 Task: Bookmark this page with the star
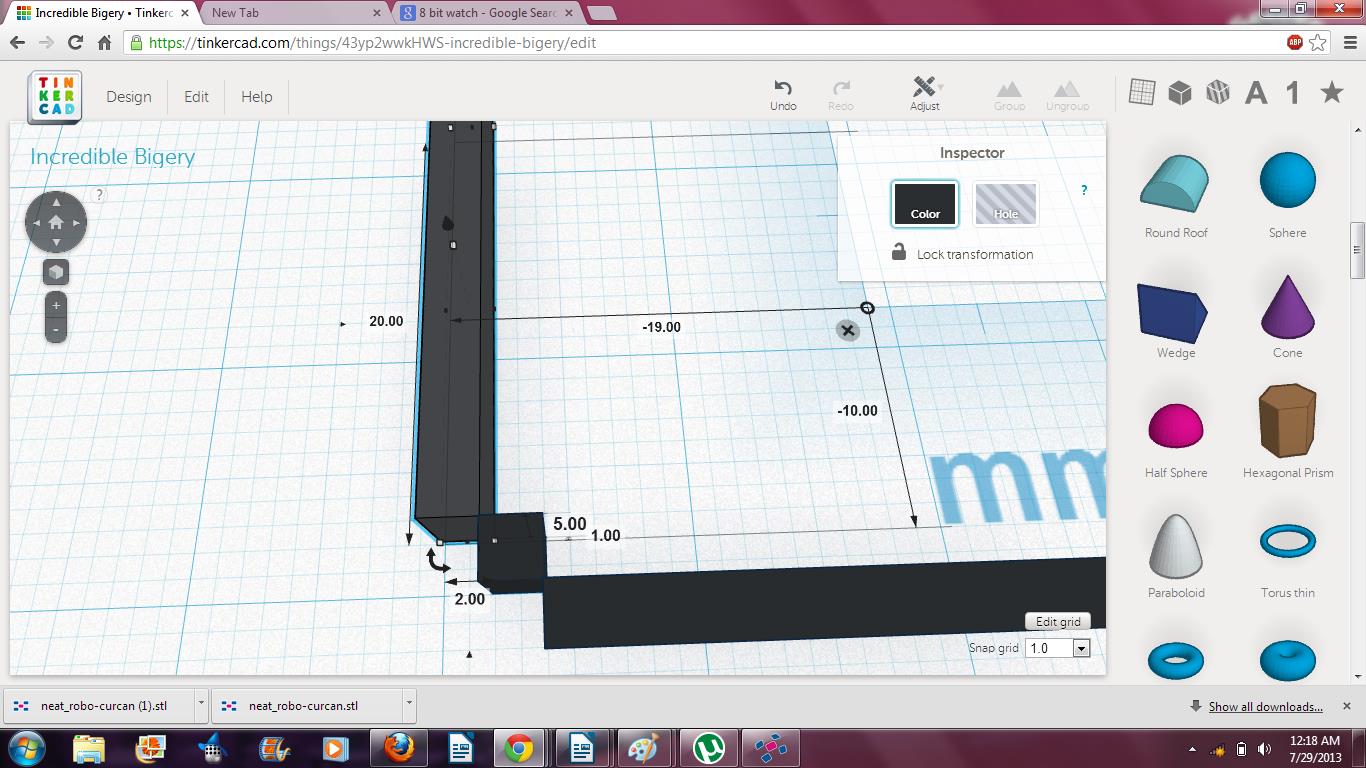[1318, 43]
